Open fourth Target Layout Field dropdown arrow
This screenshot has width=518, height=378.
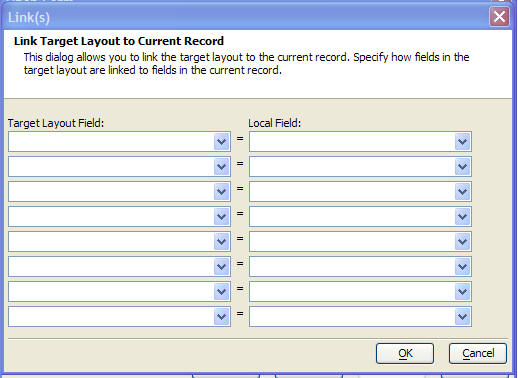(x=222, y=217)
